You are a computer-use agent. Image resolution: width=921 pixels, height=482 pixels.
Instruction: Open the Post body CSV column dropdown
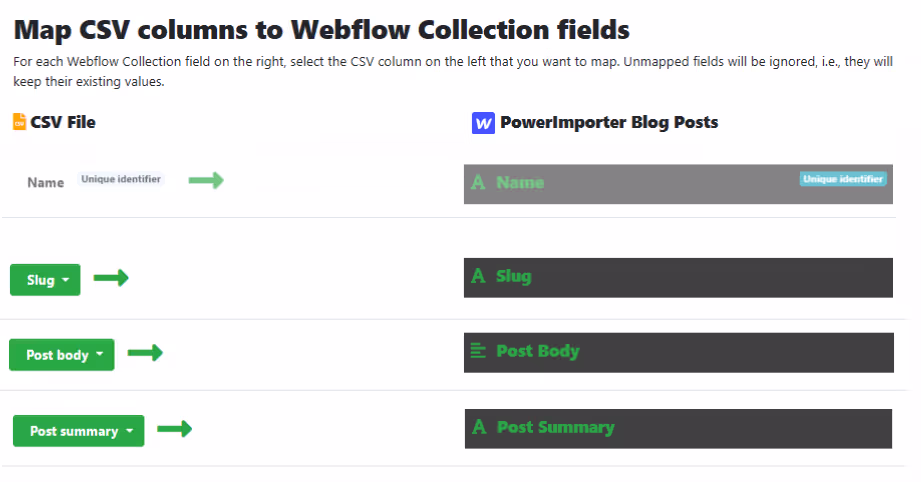(62, 355)
